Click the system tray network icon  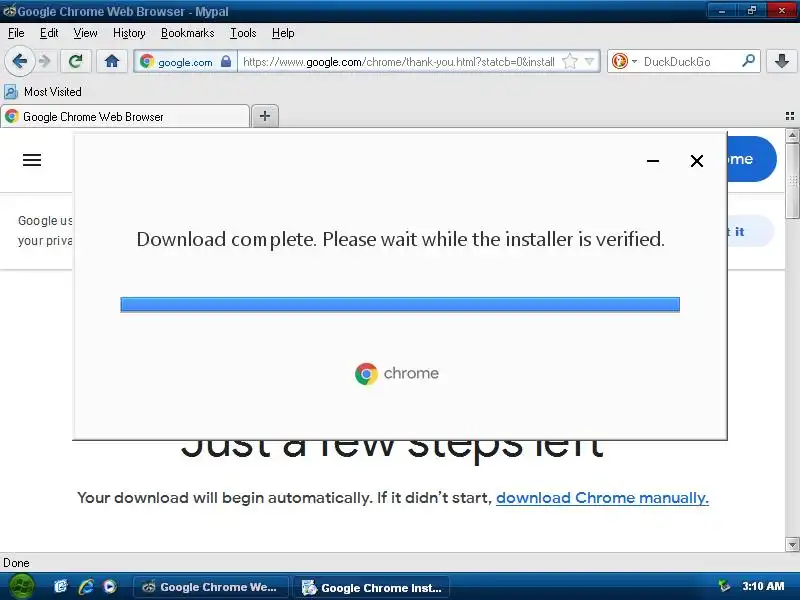coord(723,586)
